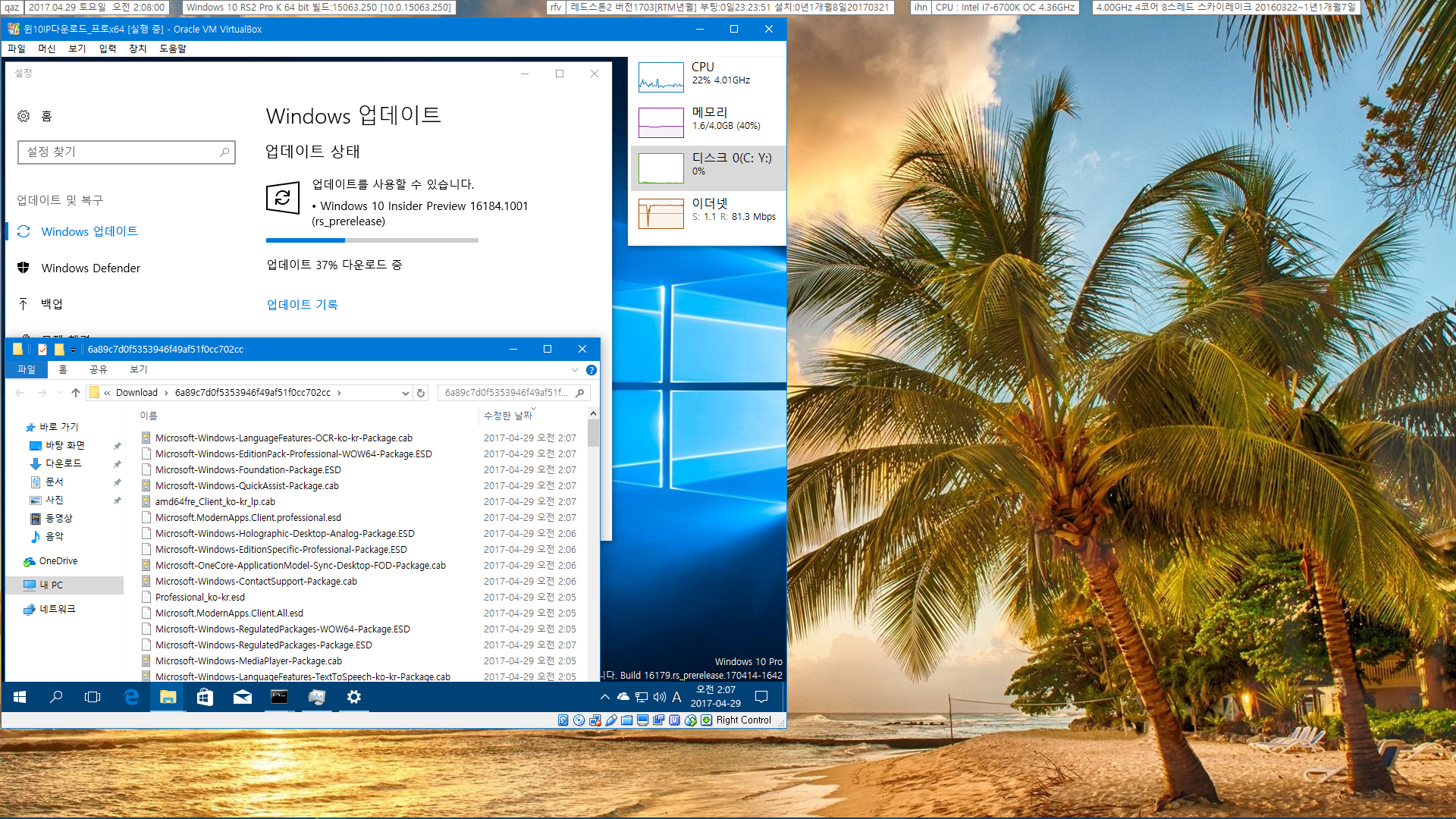Image resolution: width=1456 pixels, height=819 pixels.
Task: Open the taskbar search magnifier
Action: point(56,697)
